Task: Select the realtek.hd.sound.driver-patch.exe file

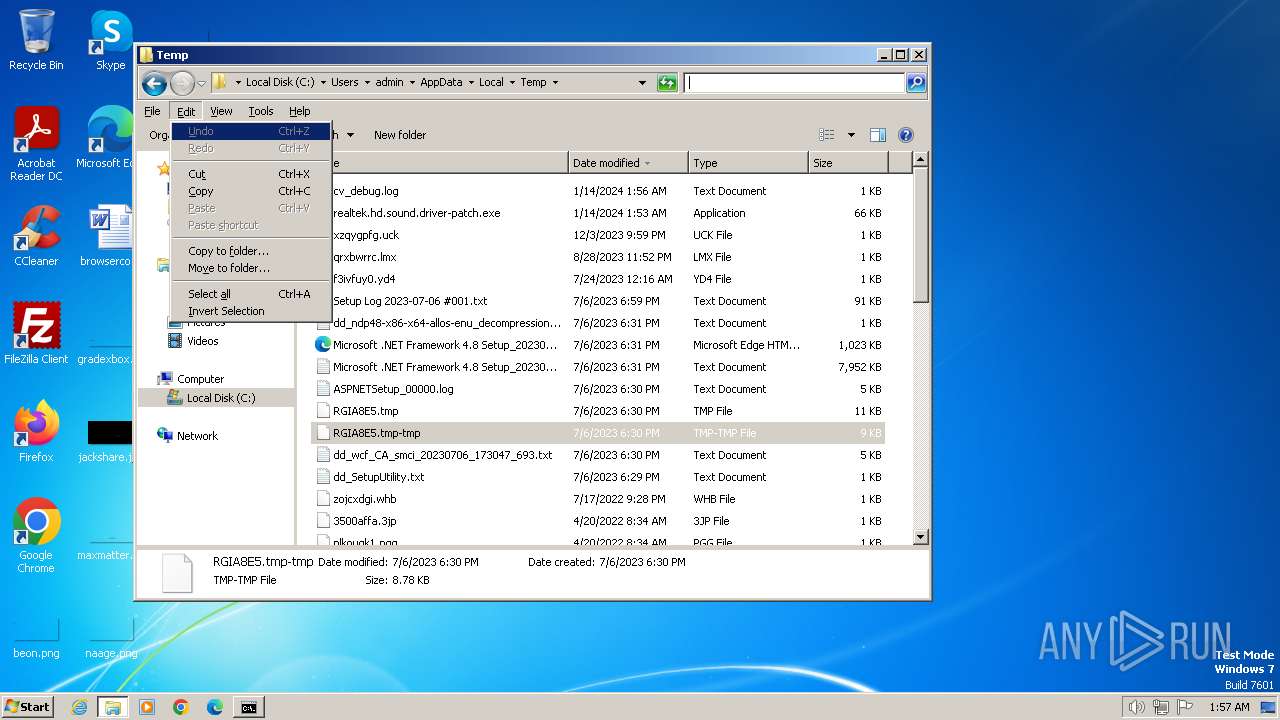Action: click(x=598, y=213)
